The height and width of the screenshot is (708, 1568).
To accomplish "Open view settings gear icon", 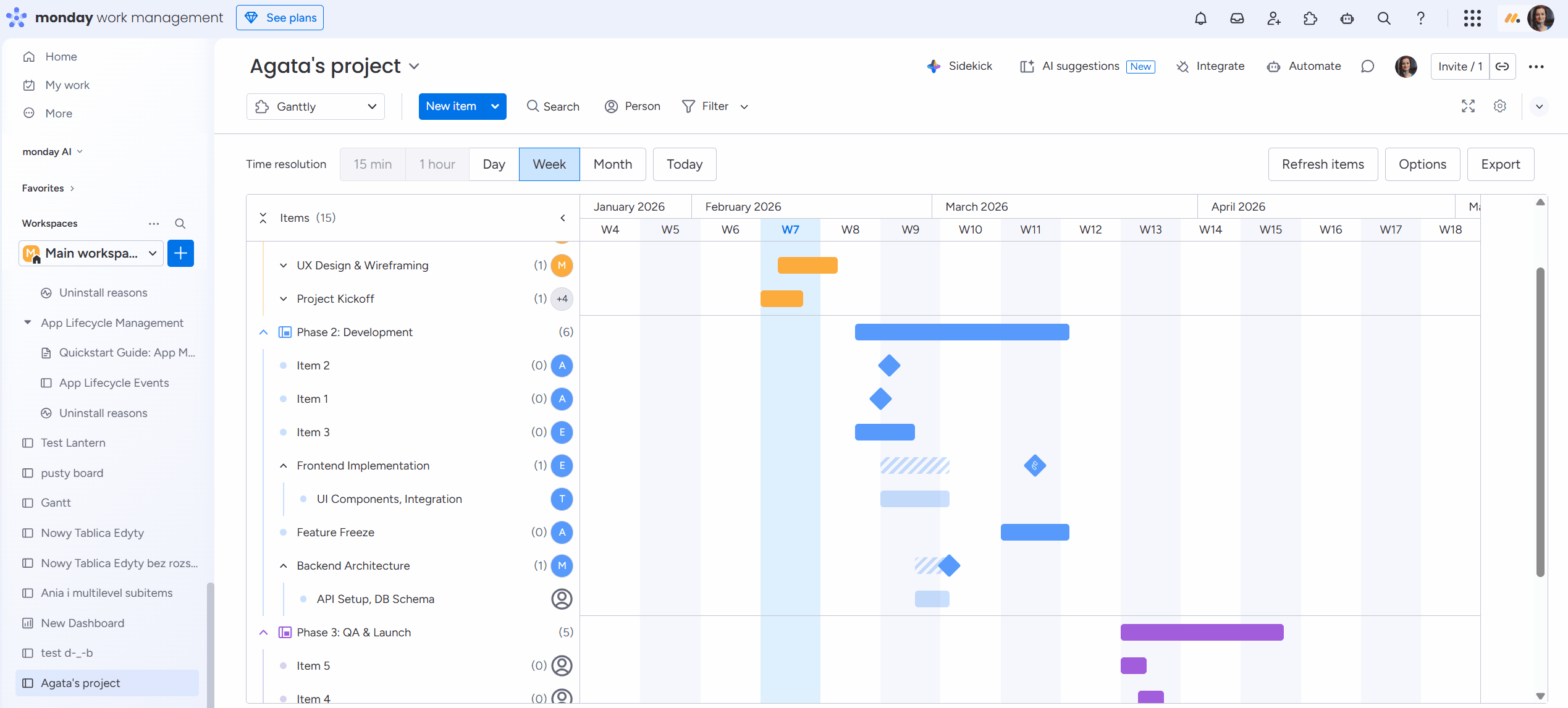I will point(1499,106).
